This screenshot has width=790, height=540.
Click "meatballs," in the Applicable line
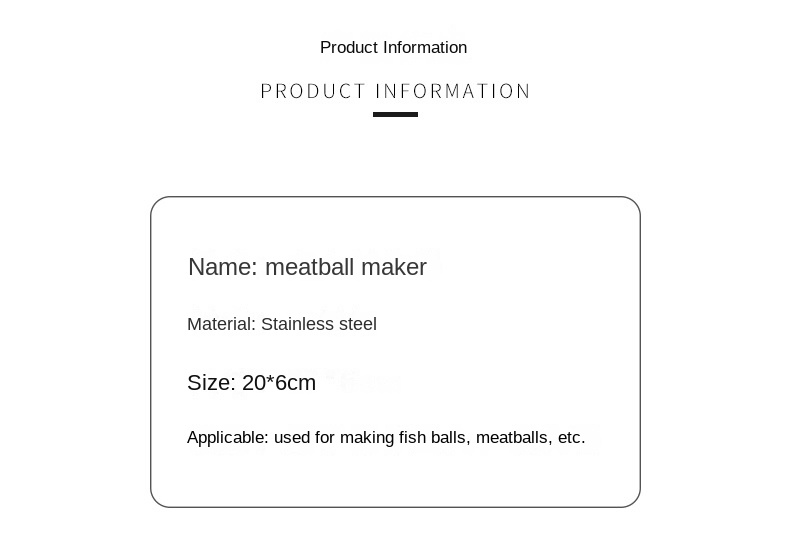tap(513, 438)
